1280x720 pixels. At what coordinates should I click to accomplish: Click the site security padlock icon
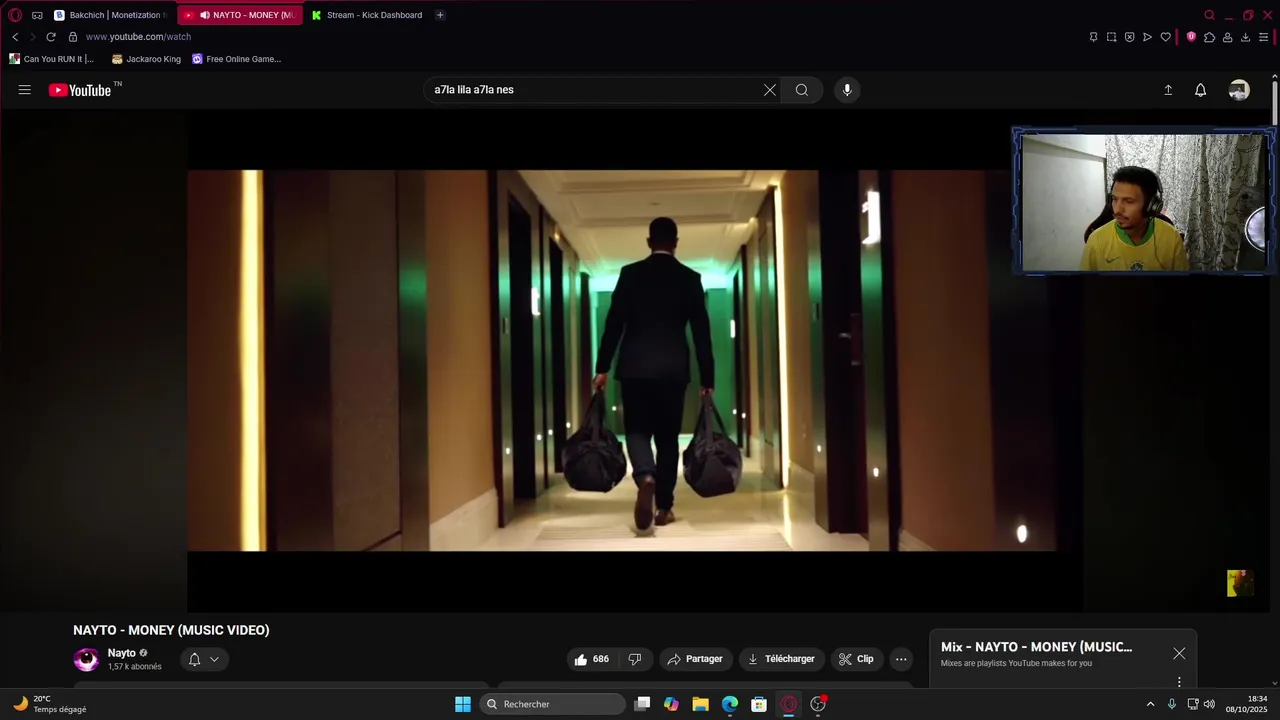(x=73, y=37)
